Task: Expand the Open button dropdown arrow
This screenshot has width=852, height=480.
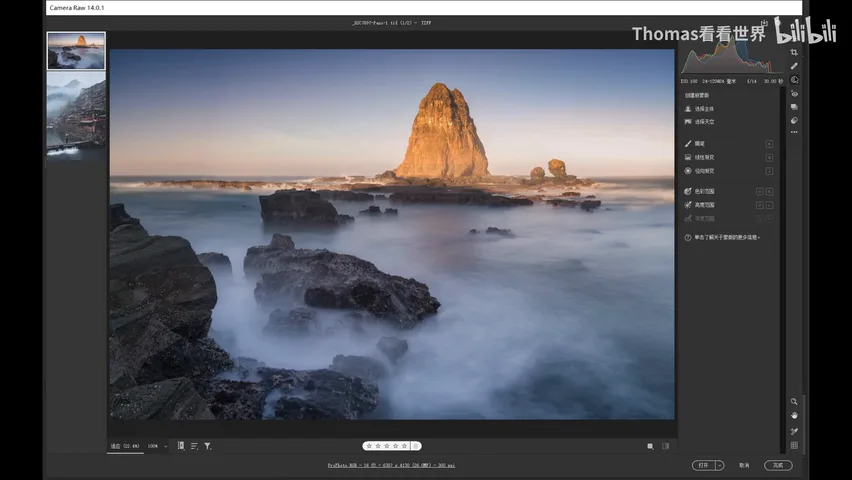Action: [720, 465]
